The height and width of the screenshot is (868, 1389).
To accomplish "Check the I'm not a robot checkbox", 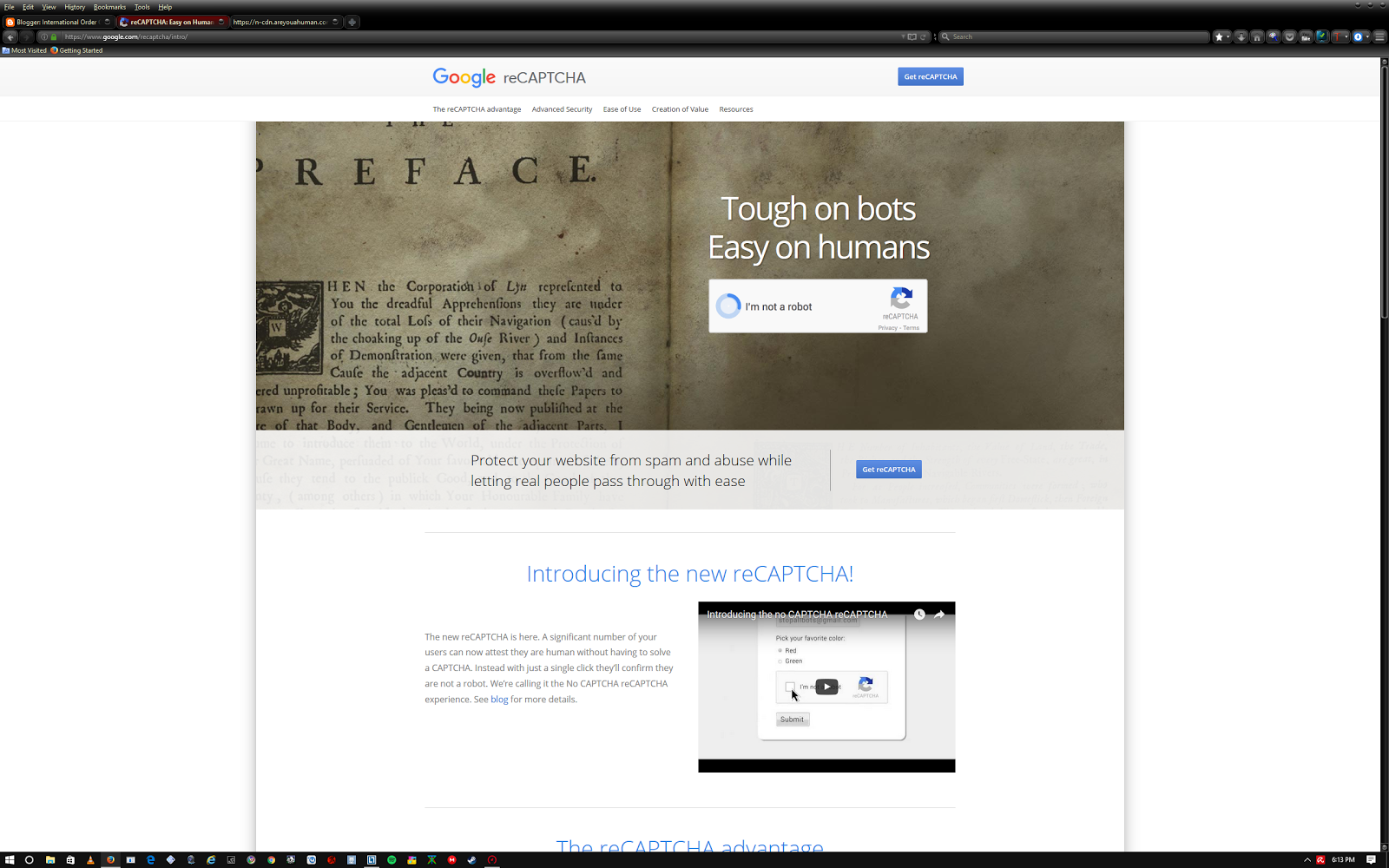I will 728,306.
